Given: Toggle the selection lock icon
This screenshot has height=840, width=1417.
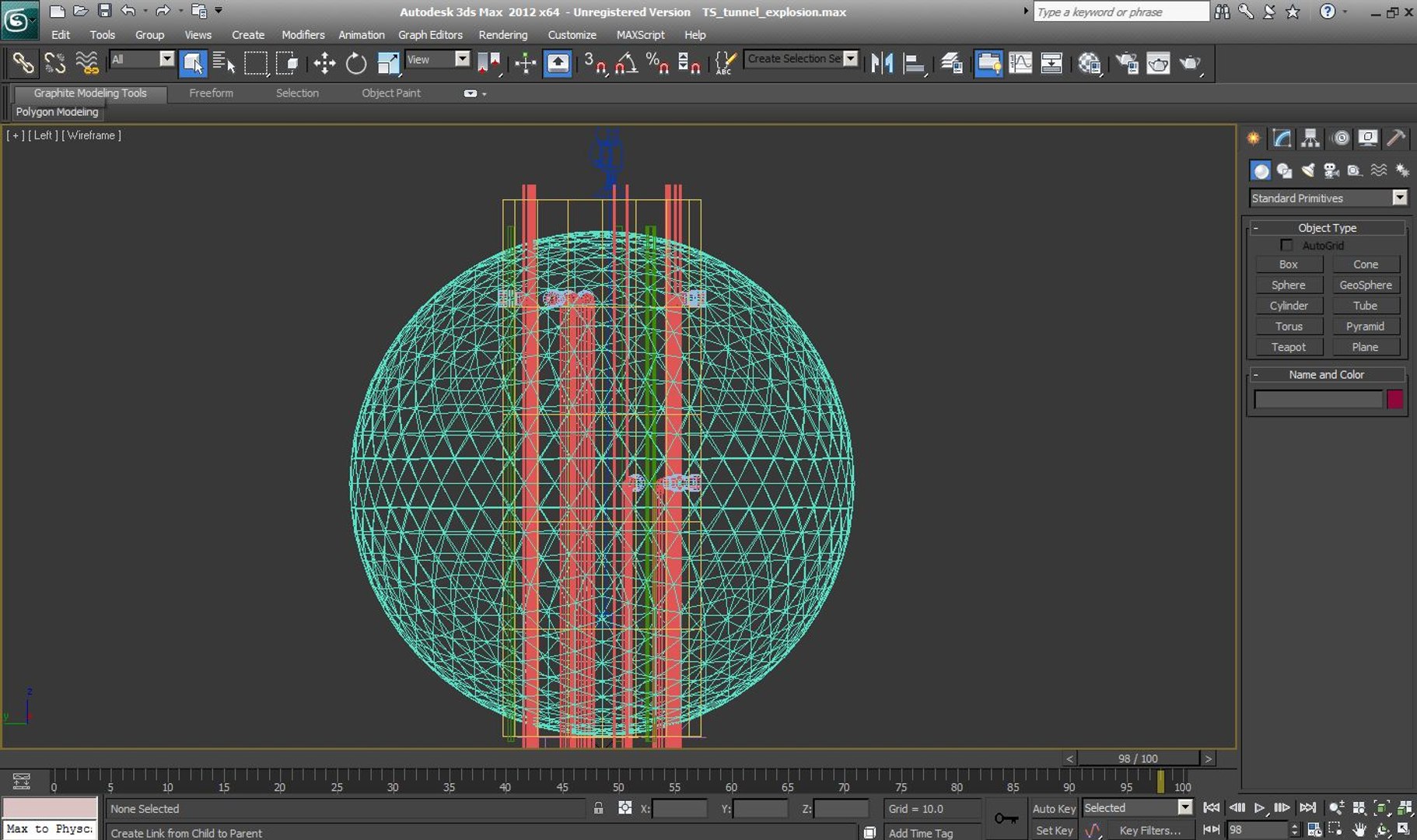Looking at the screenshot, I should (598, 809).
